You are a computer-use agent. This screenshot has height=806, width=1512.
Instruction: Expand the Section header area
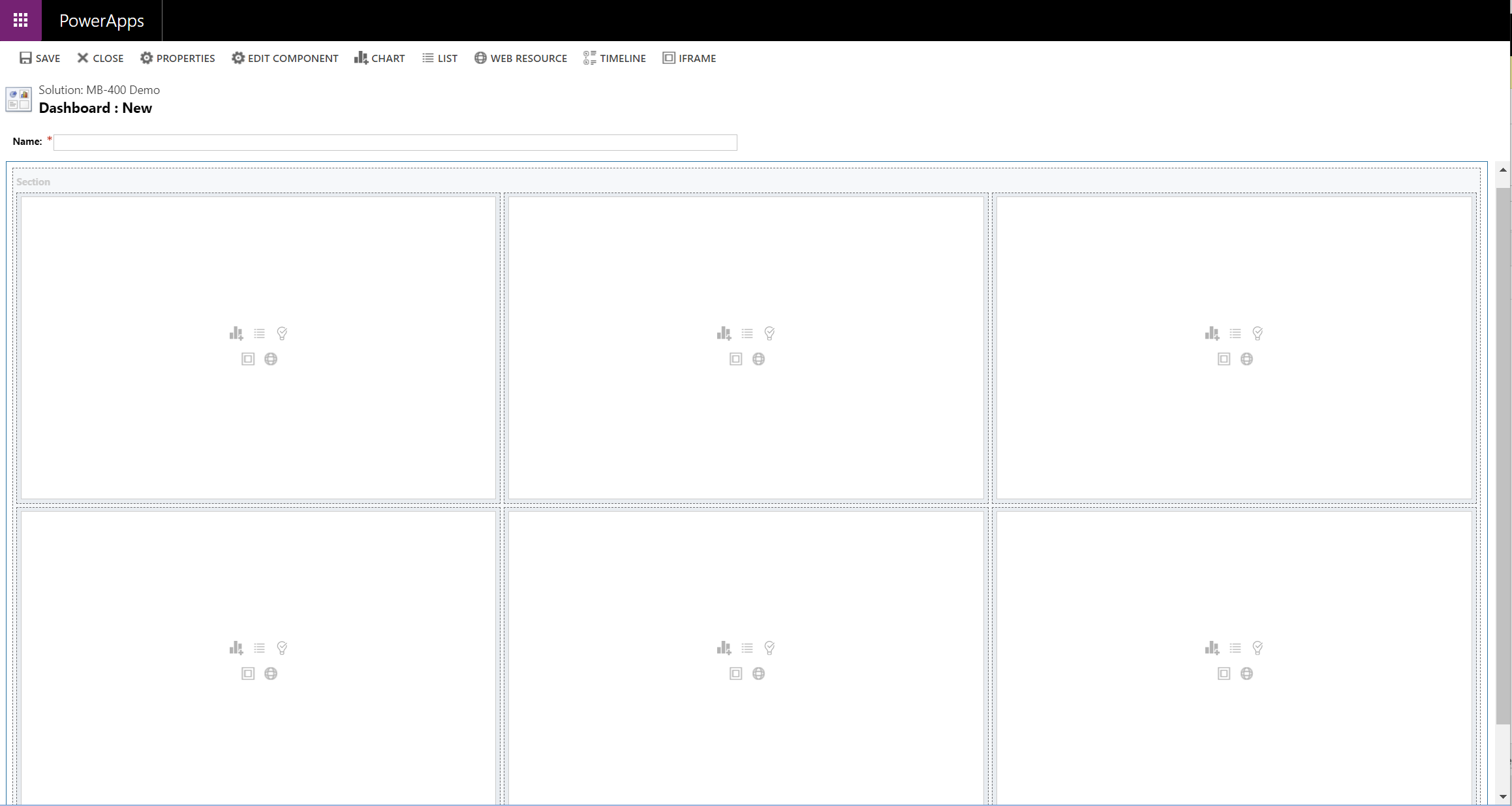pos(33,181)
